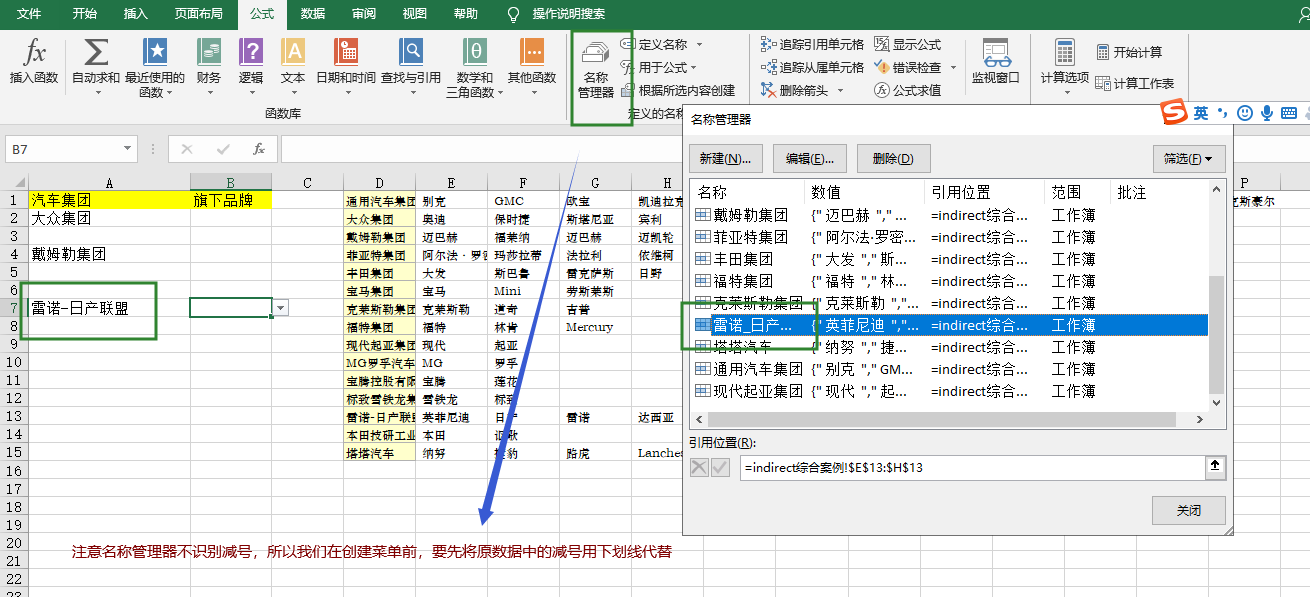
Task: Click the Refers To (引用位置) input field
Action: click(x=971, y=467)
